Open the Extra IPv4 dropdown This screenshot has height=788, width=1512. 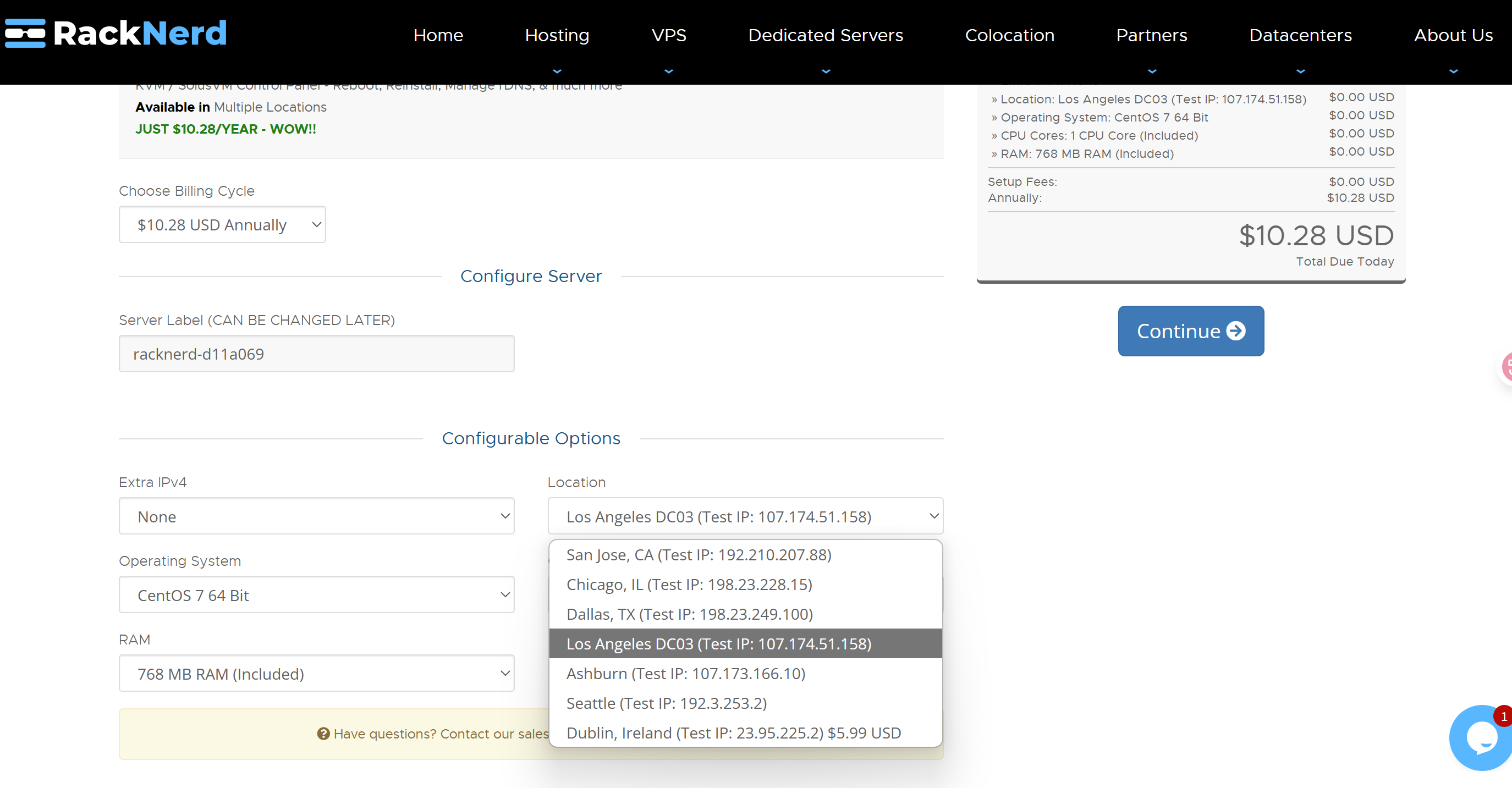pyautogui.click(x=316, y=516)
